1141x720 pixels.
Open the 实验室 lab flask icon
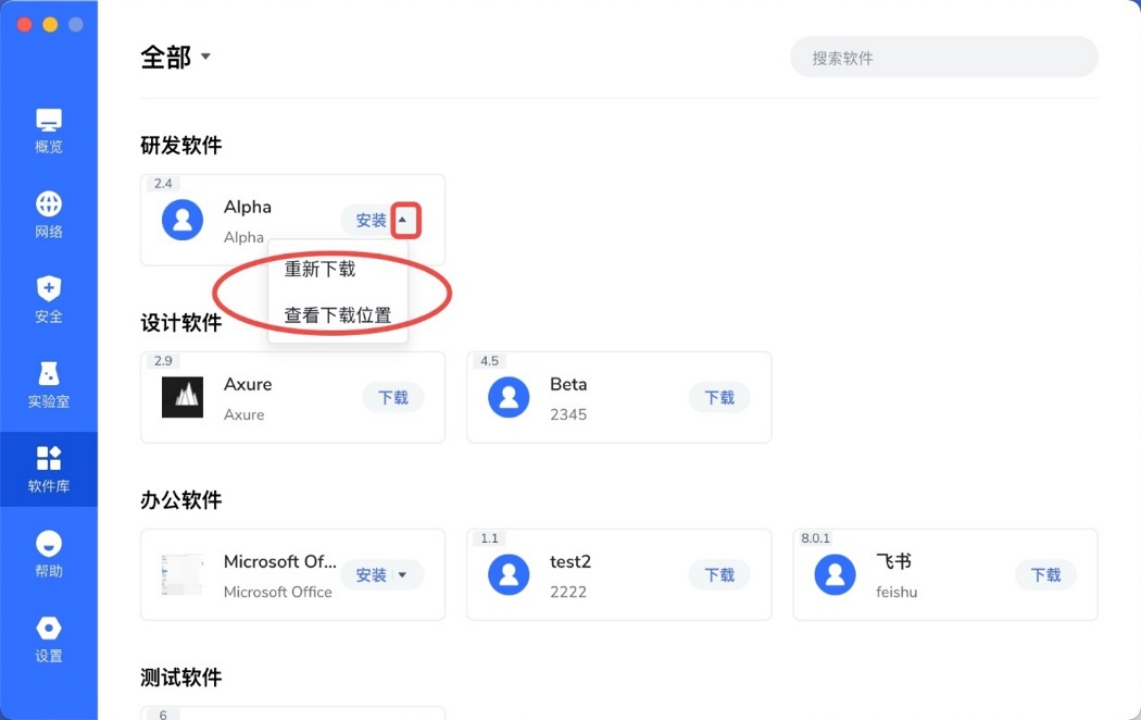click(49, 376)
